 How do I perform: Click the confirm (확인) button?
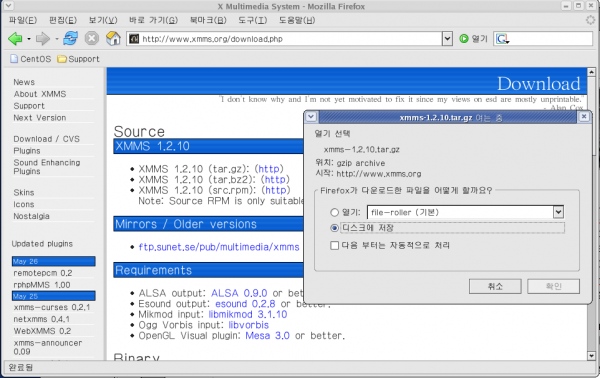553,286
